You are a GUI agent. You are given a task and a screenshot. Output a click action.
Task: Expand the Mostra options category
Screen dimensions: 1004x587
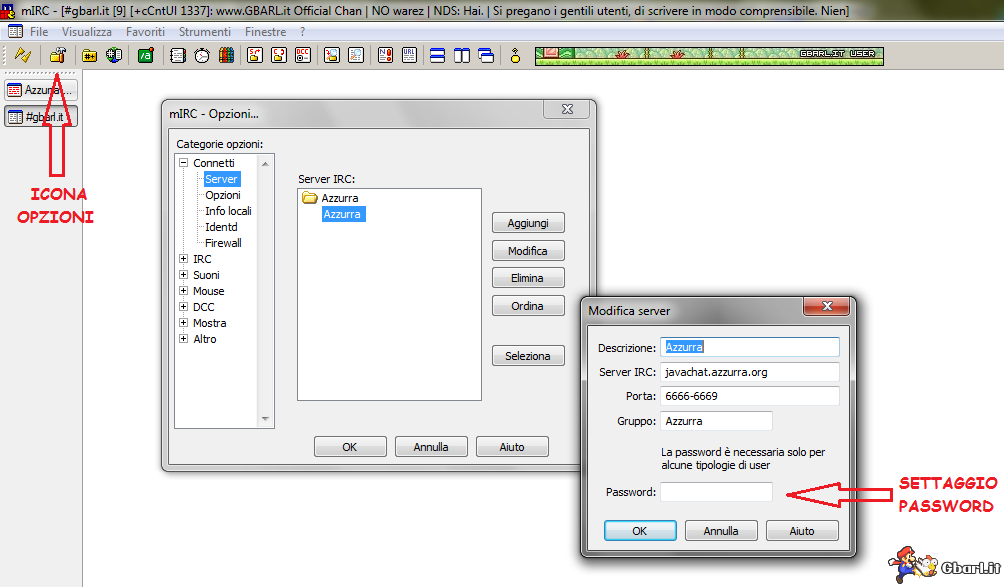[x=183, y=323]
